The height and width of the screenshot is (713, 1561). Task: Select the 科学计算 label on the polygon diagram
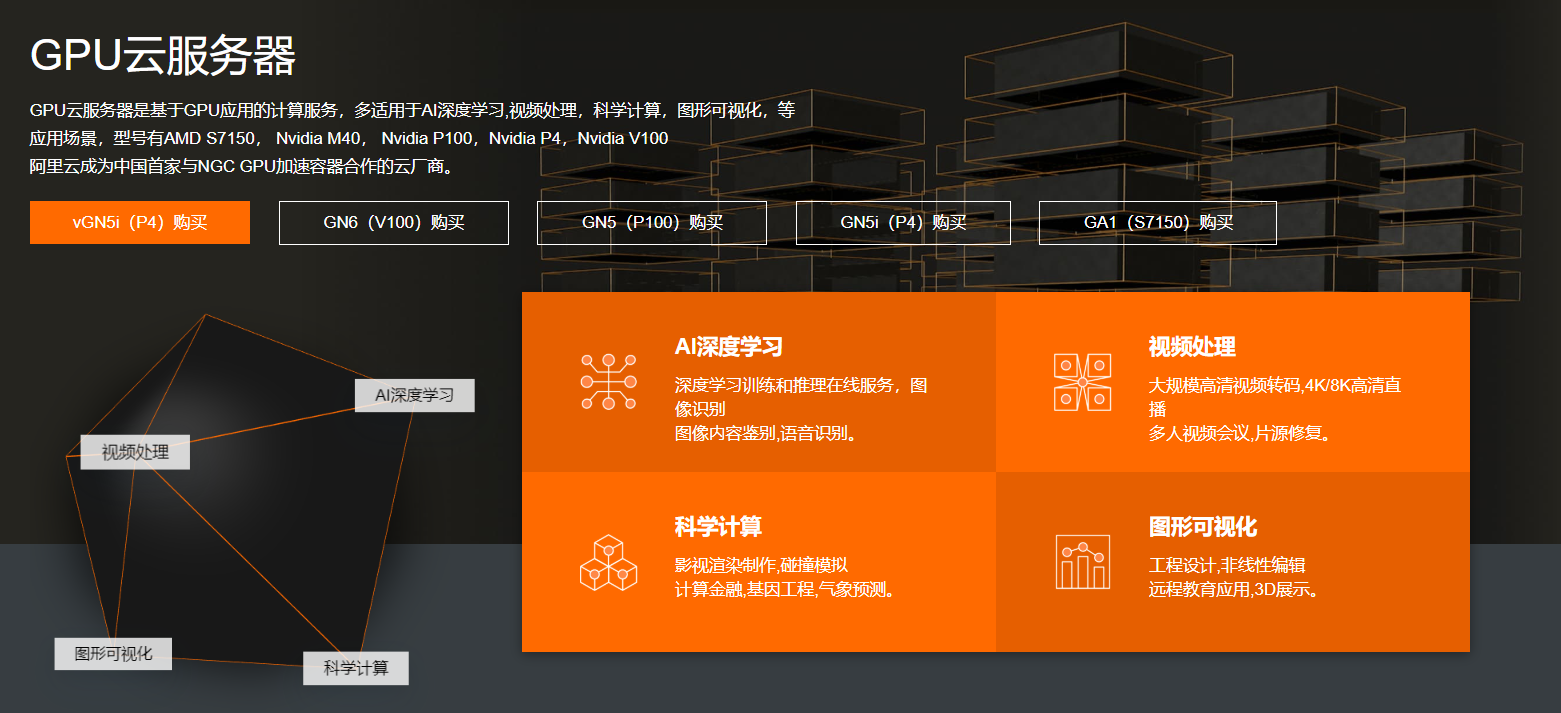(356, 668)
